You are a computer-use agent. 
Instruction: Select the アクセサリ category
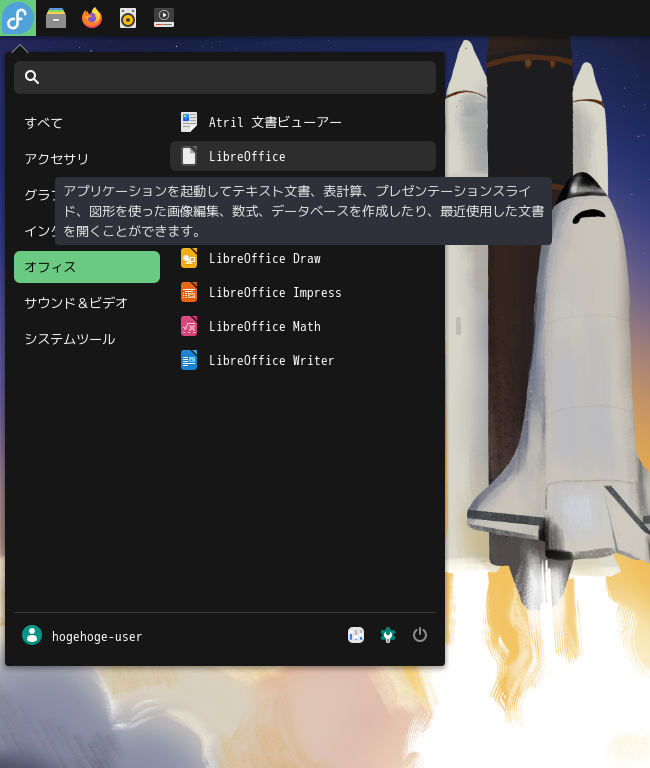(x=87, y=159)
